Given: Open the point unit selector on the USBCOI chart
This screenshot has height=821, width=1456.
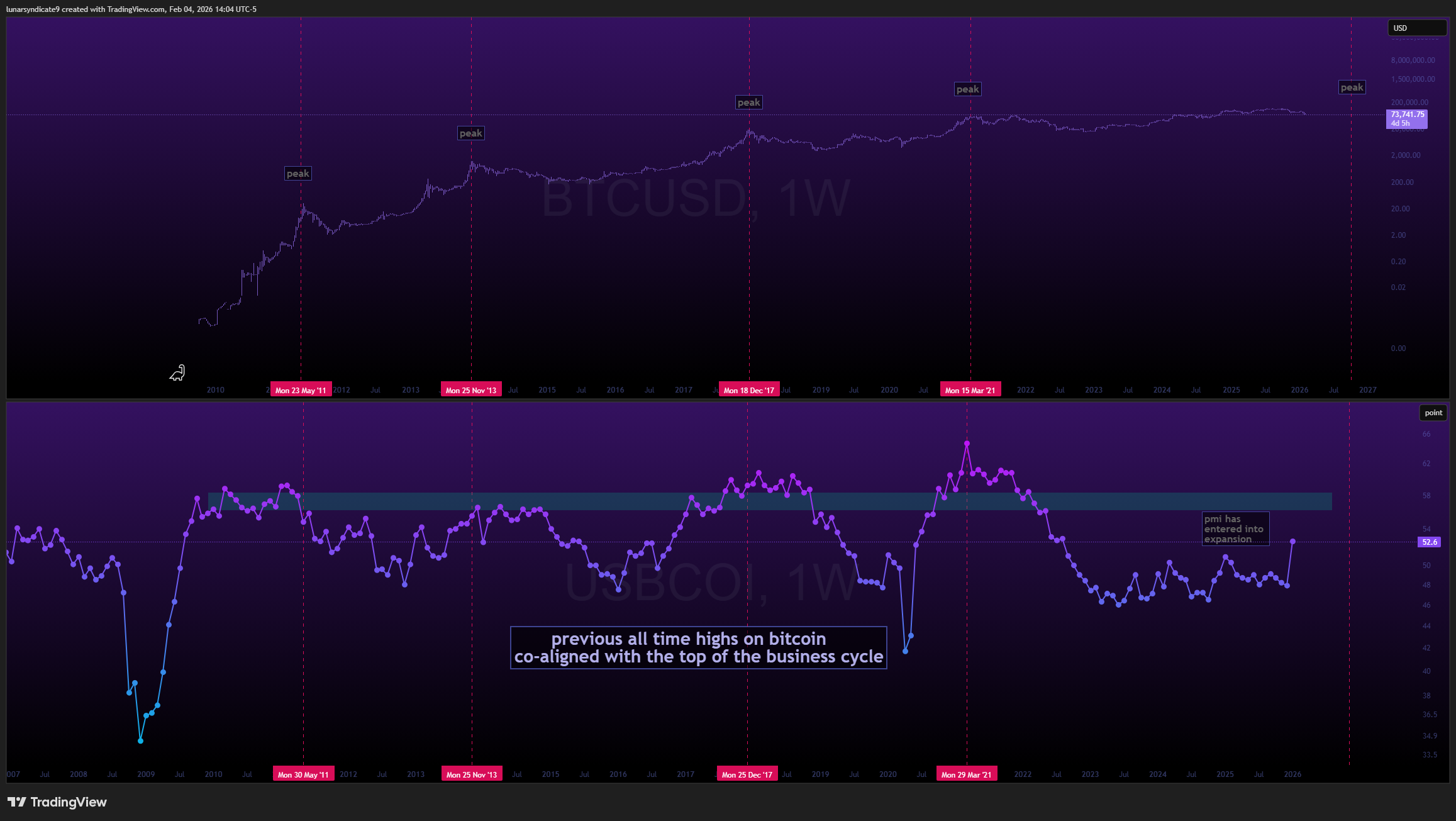Looking at the screenshot, I should tap(1433, 413).
